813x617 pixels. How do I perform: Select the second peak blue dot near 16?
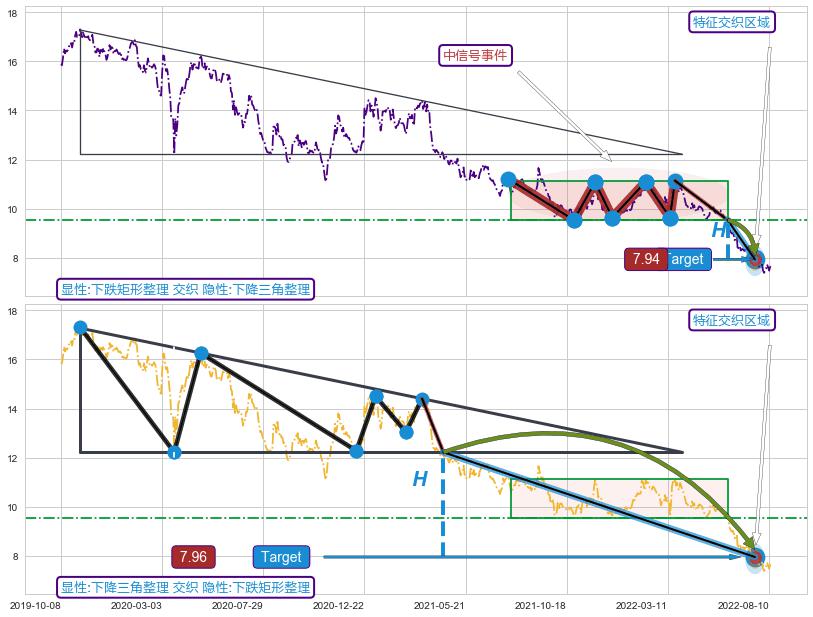click(x=201, y=353)
